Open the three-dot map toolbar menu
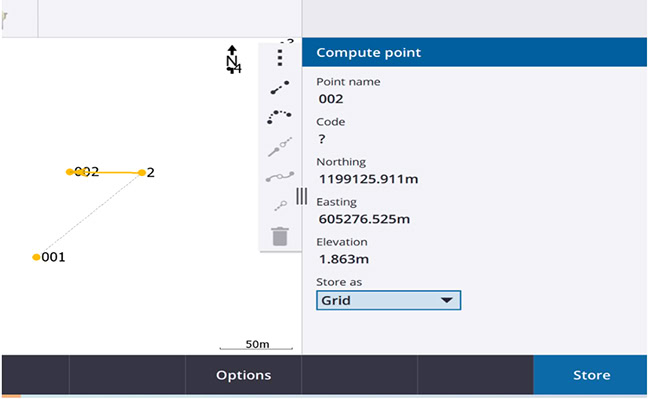 click(280, 58)
